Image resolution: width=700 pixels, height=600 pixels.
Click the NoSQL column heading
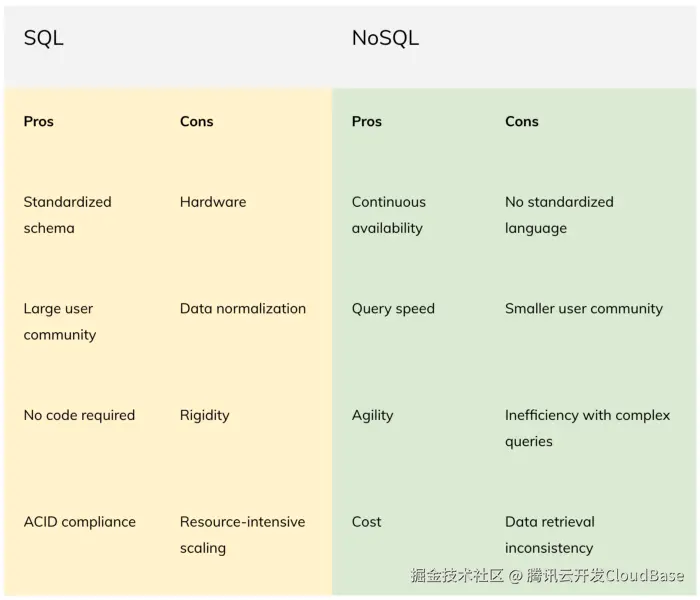point(385,39)
